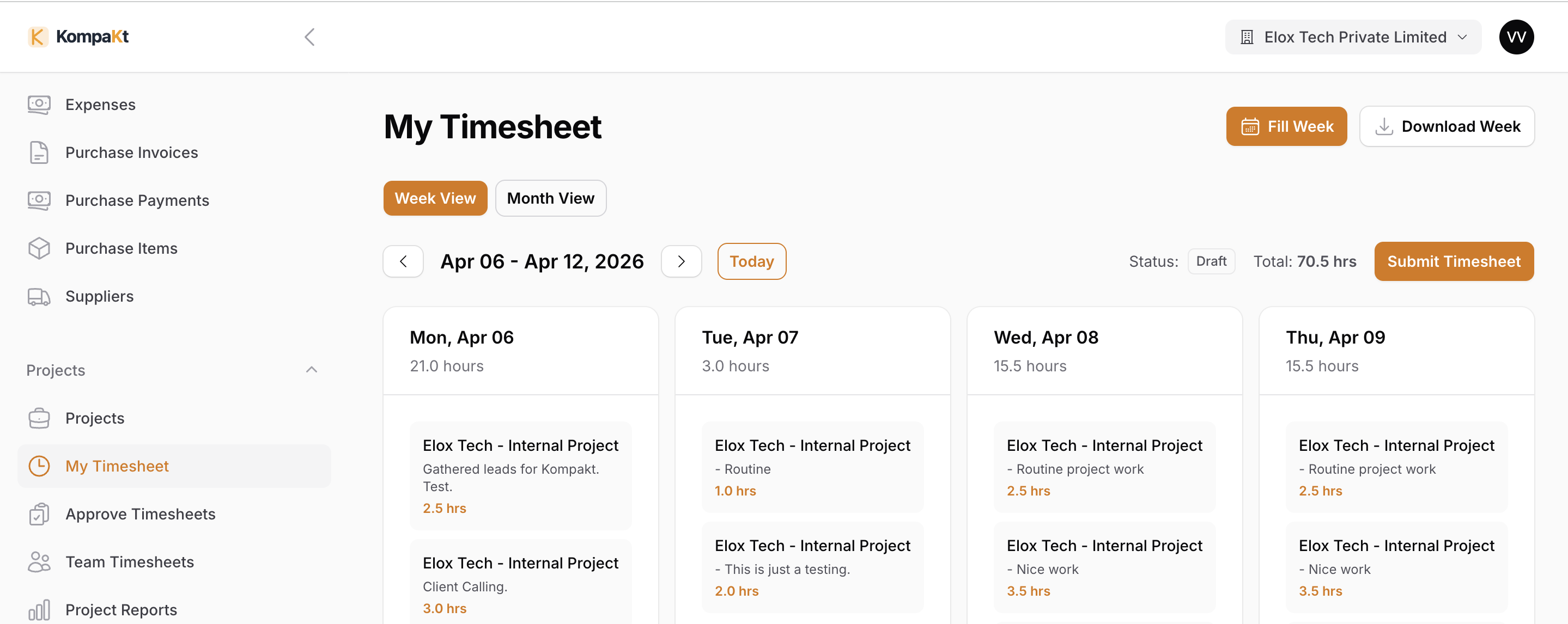Open the Elox Tech Private Limited company dropdown

coord(1353,37)
